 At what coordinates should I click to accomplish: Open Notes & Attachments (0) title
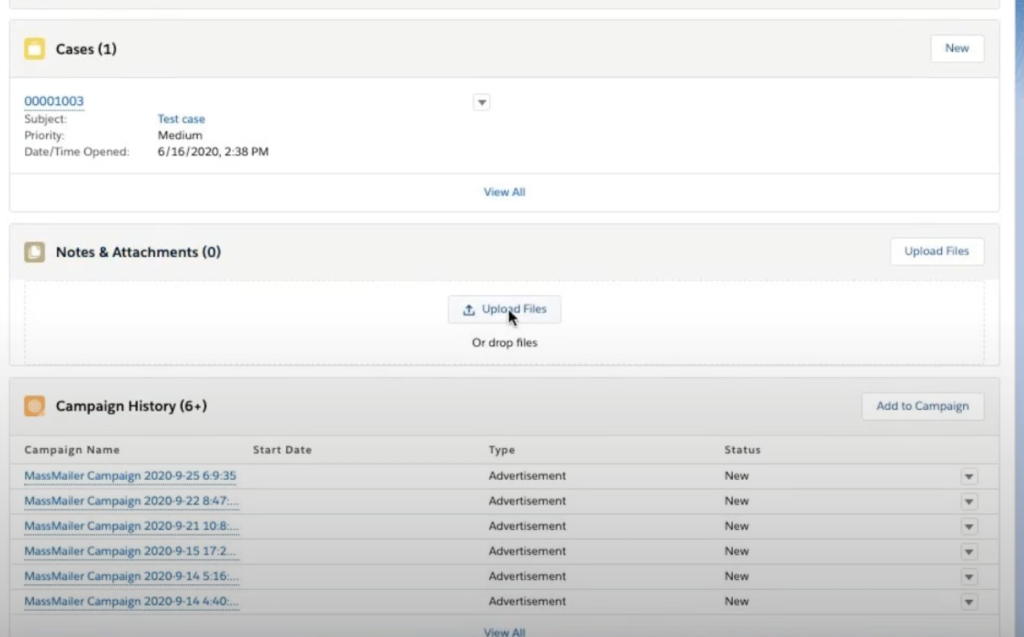coord(138,252)
